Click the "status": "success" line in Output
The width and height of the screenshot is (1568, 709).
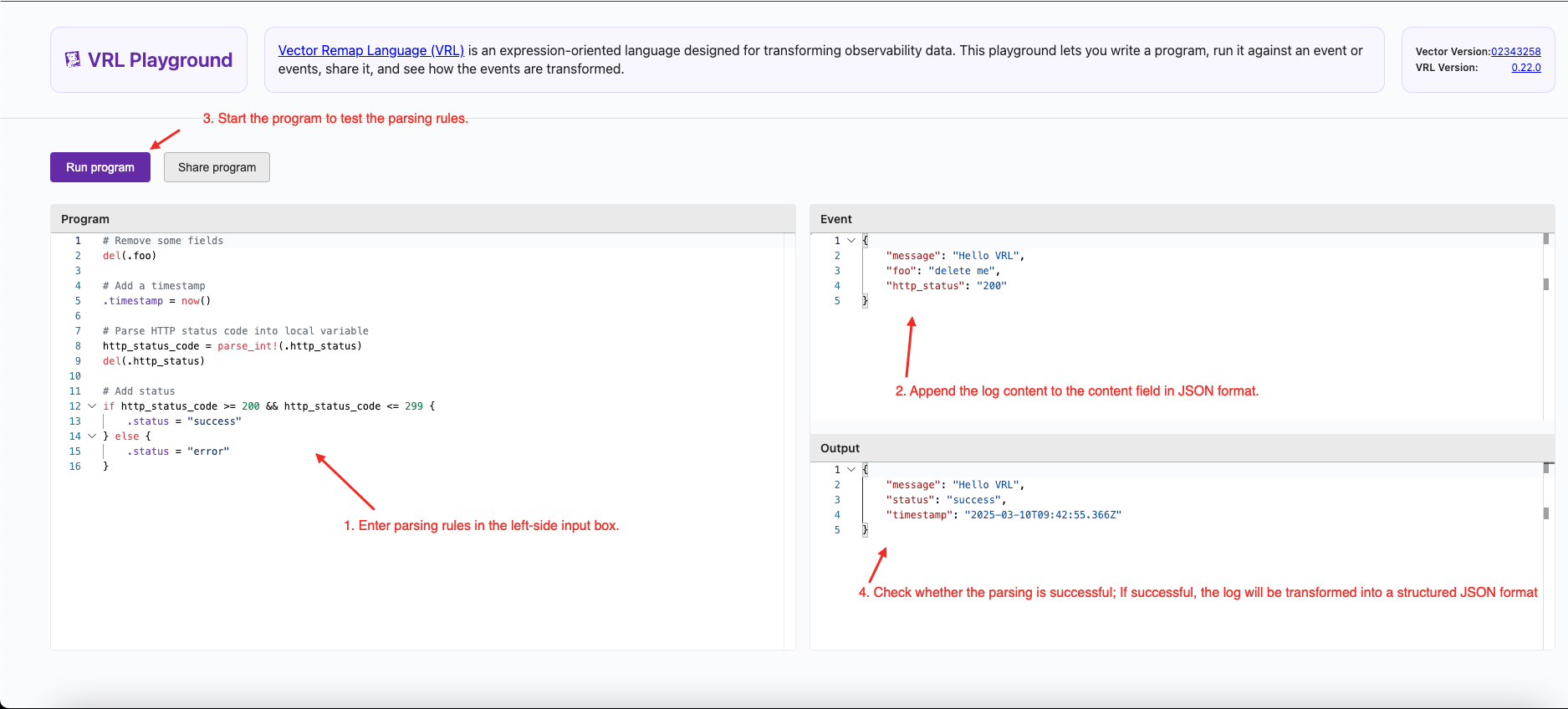946,500
